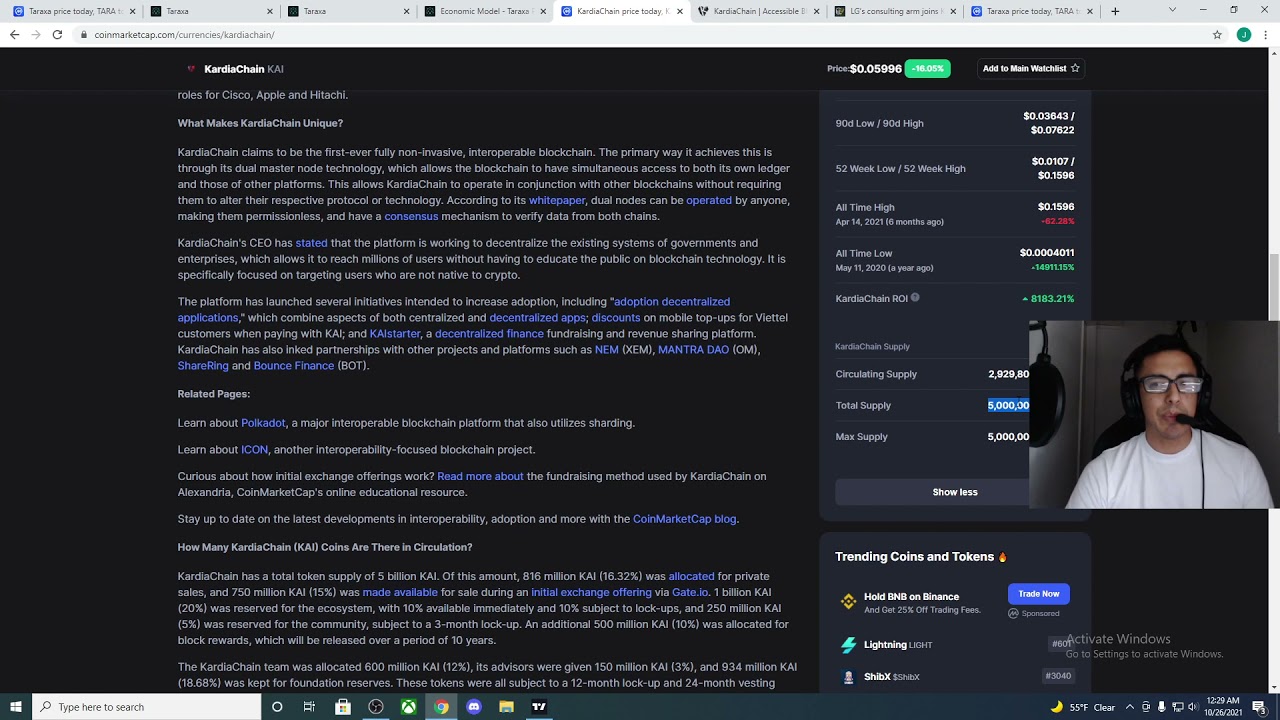Click star icon in Add to Main Watchlist

click(1075, 68)
